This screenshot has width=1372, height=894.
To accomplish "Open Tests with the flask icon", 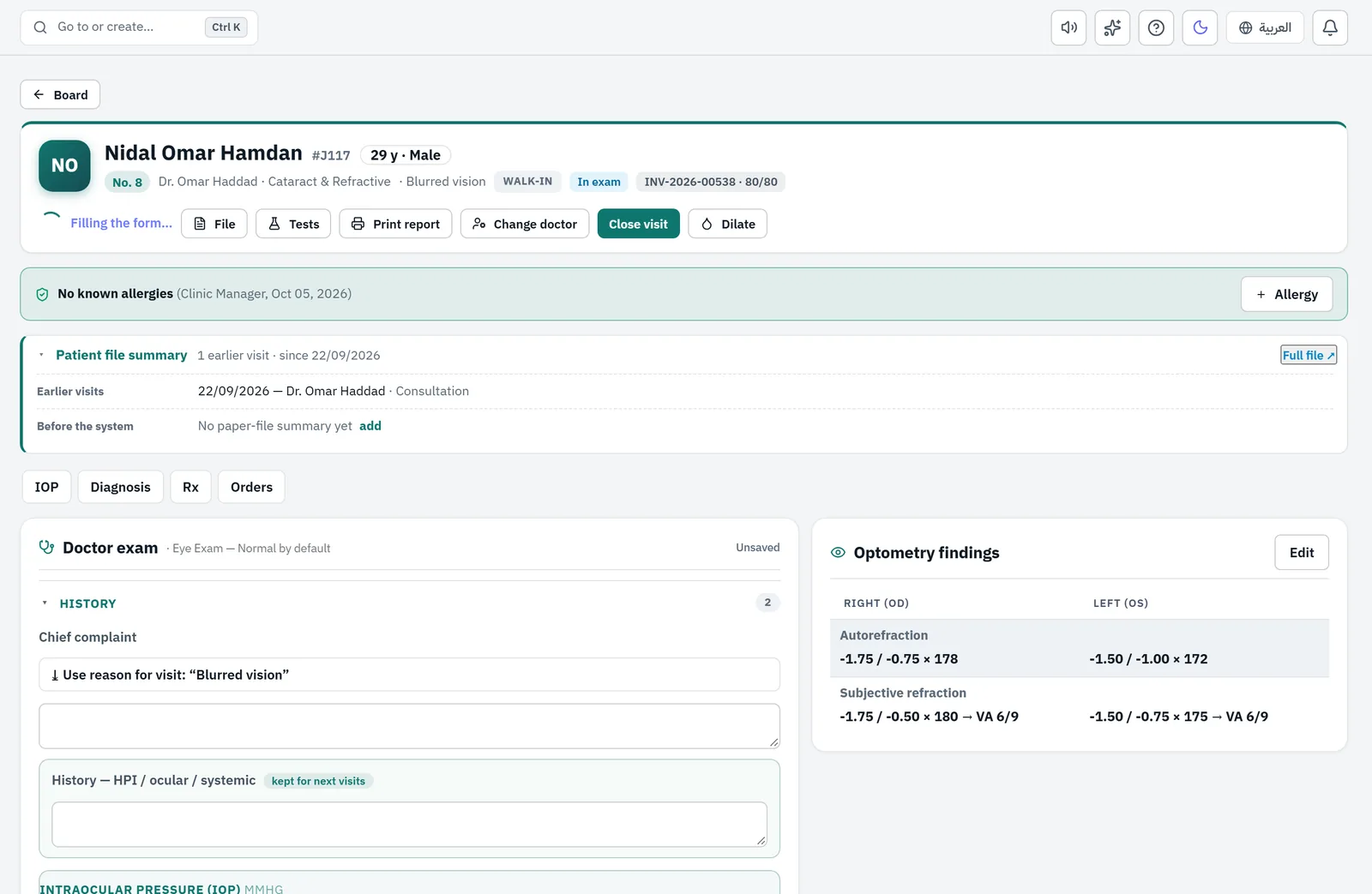I will 293,224.
